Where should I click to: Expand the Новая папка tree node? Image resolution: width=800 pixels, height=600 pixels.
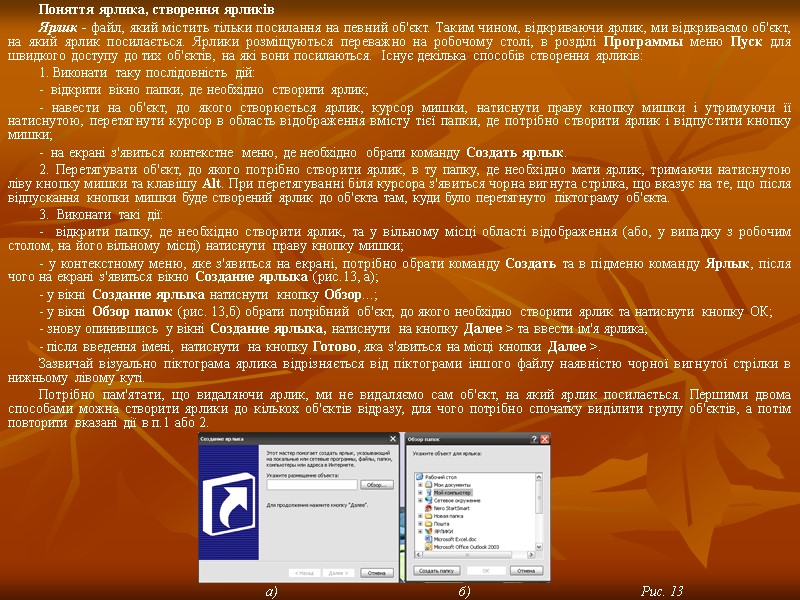[420, 516]
